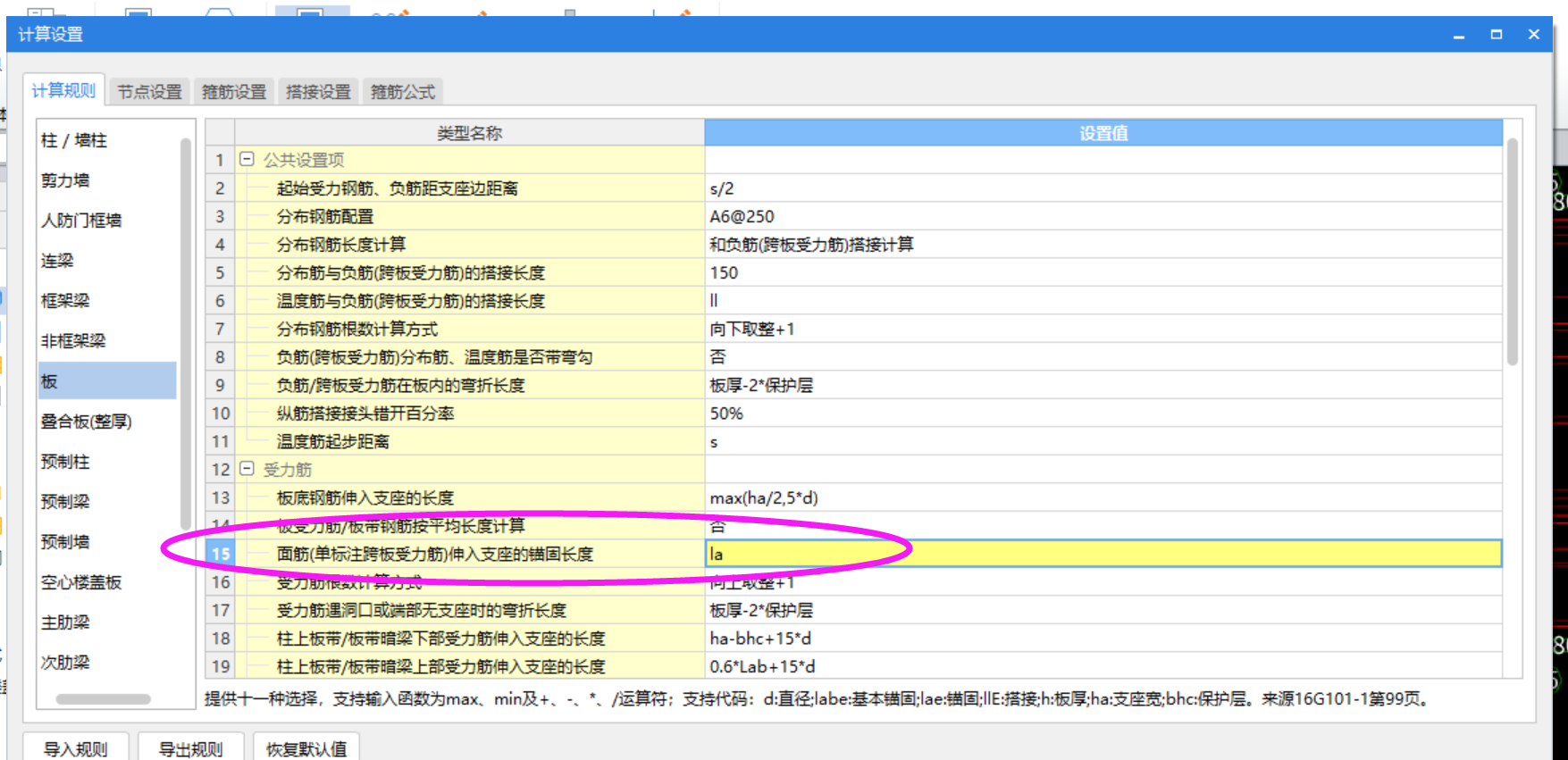Select the 分布钢筋长度计算 row
Image resolution: width=1568 pixels, height=760 pixels.
point(470,245)
